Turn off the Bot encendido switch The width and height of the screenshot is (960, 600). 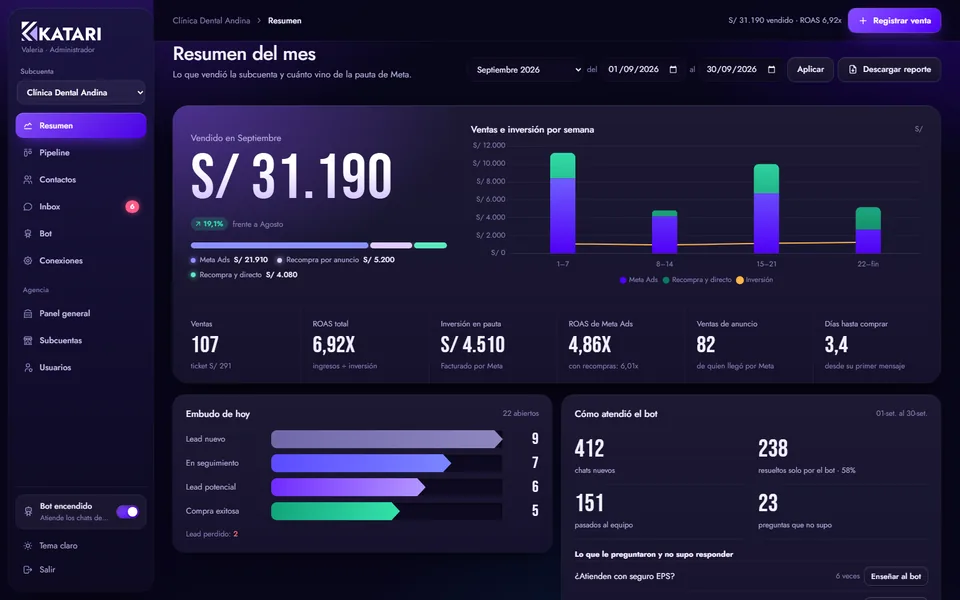pyautogui.click(x=127, y=511)
